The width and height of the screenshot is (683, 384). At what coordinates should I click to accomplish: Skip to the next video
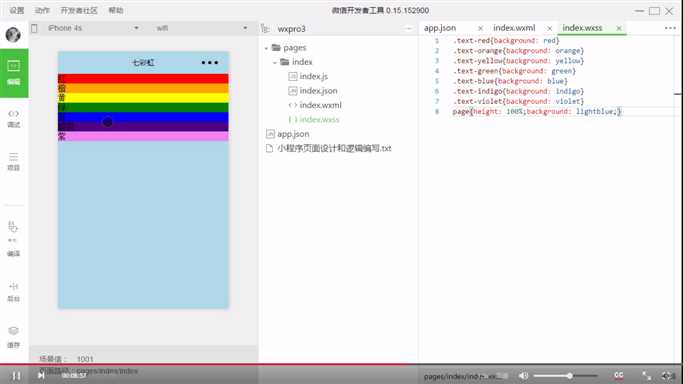[x=41, y=375]
